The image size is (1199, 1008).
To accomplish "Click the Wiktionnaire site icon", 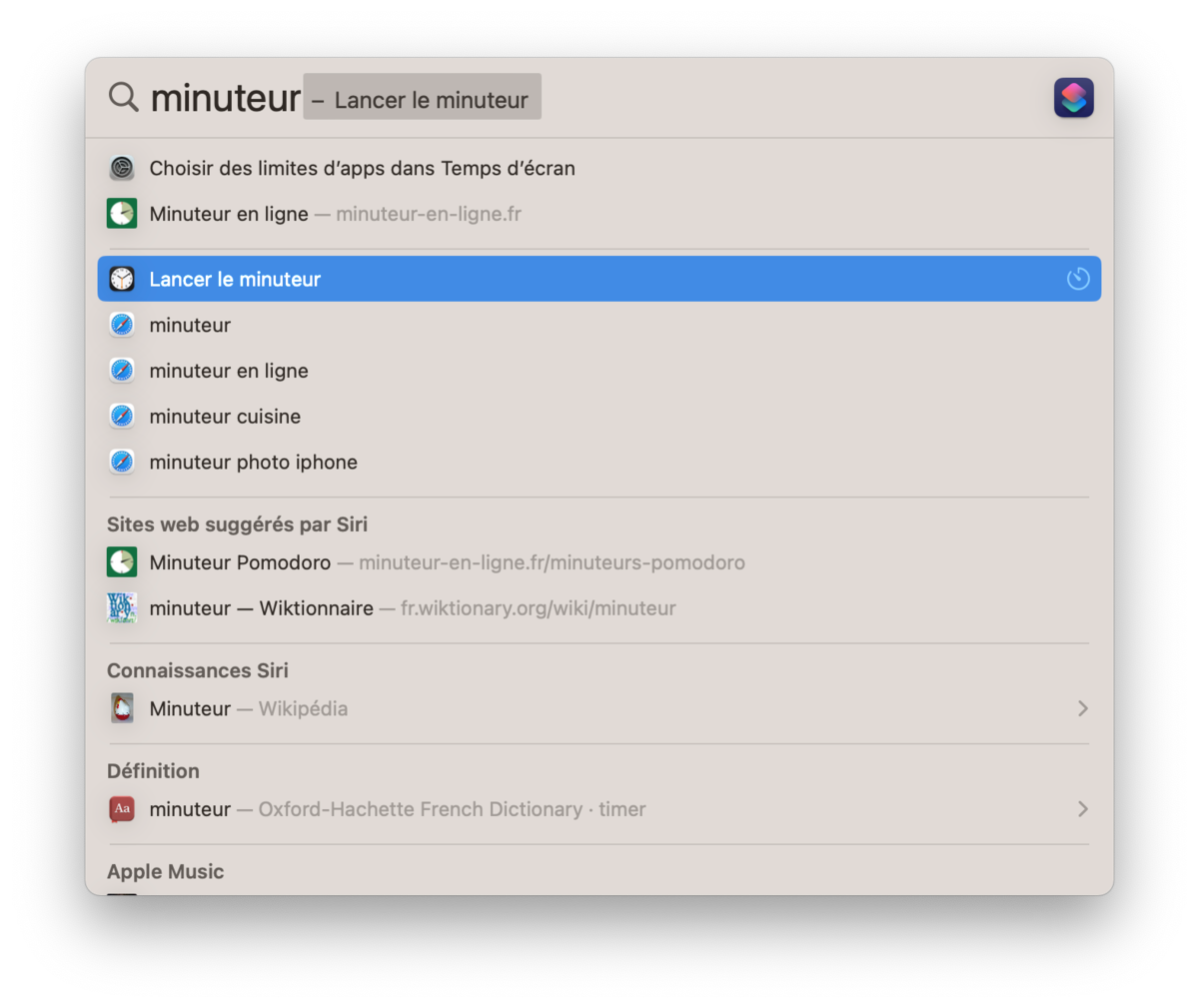I will pos(122,608).
